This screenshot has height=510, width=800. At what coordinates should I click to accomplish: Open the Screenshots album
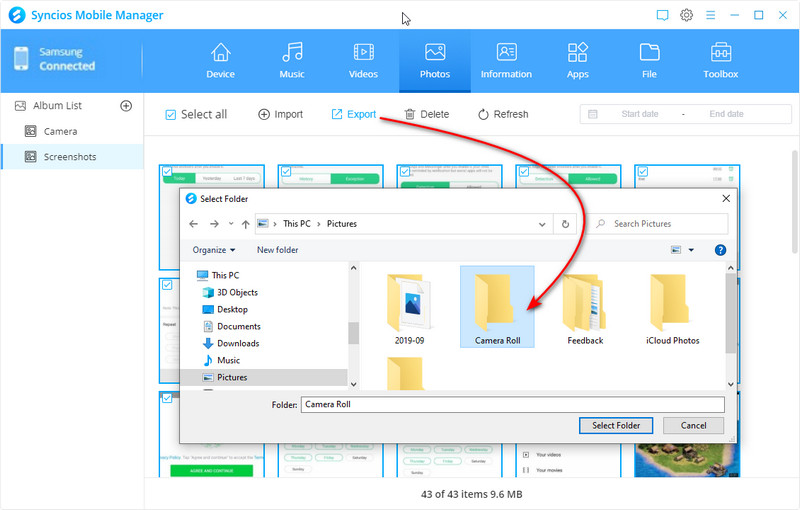point(72,157)
